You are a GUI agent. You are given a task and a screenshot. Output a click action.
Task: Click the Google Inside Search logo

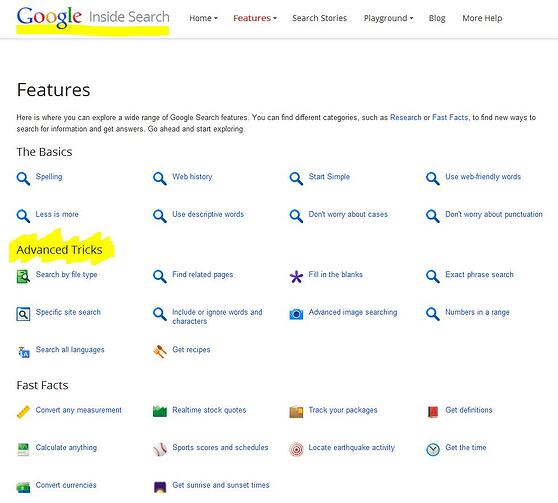click(93, 17)
